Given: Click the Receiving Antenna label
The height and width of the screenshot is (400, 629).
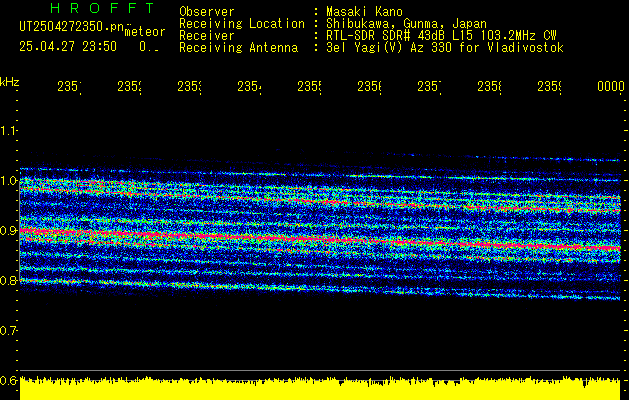Looking at the screenshot, I should pyautogui.click(x=238, y=48).
